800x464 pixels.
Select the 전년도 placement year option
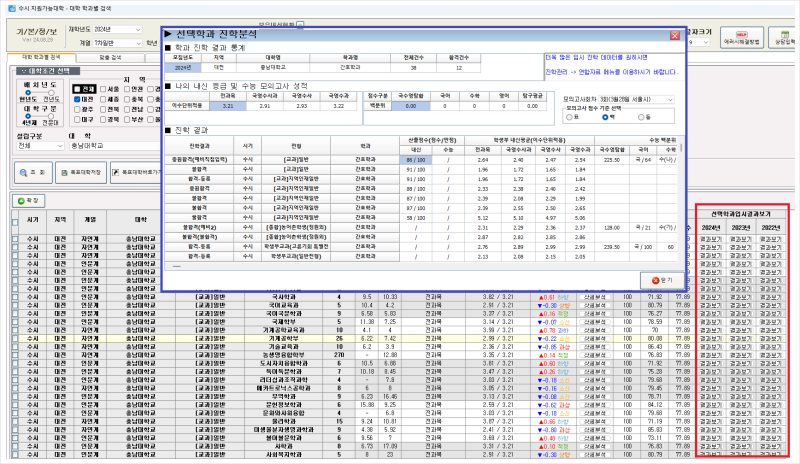(51, 92)
